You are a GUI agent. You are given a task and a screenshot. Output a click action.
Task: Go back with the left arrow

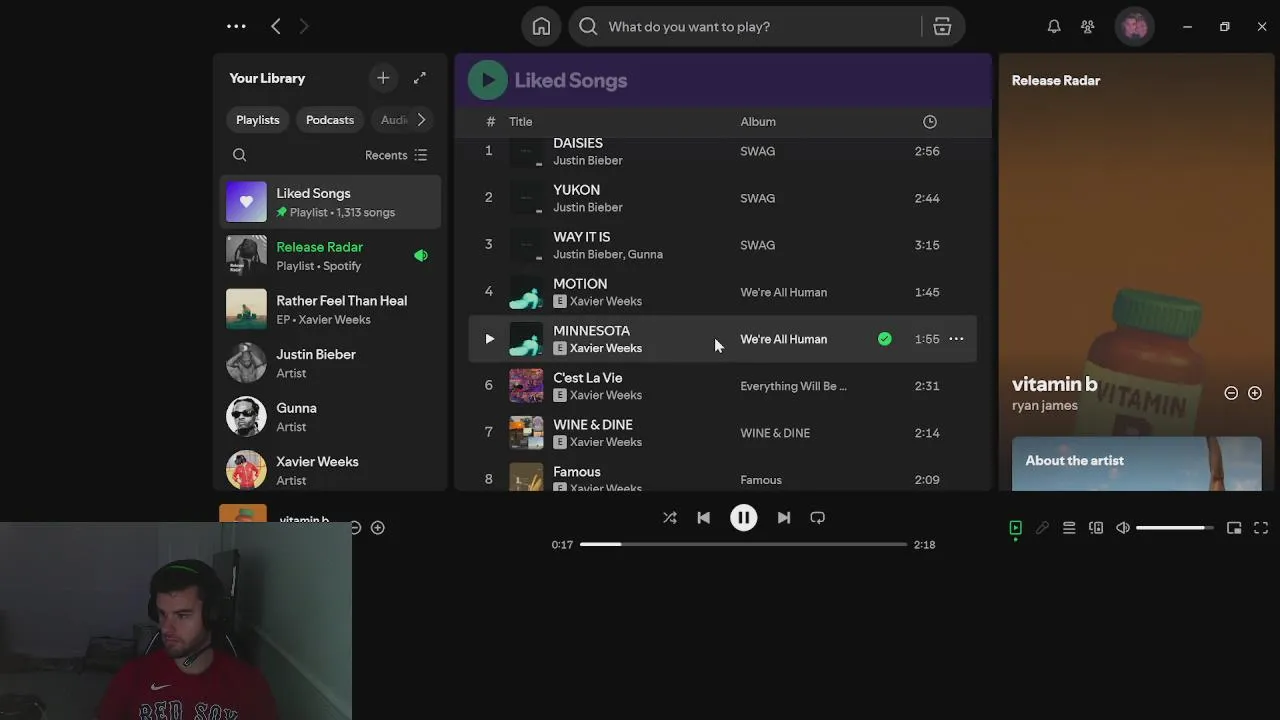tap(276, 27)
